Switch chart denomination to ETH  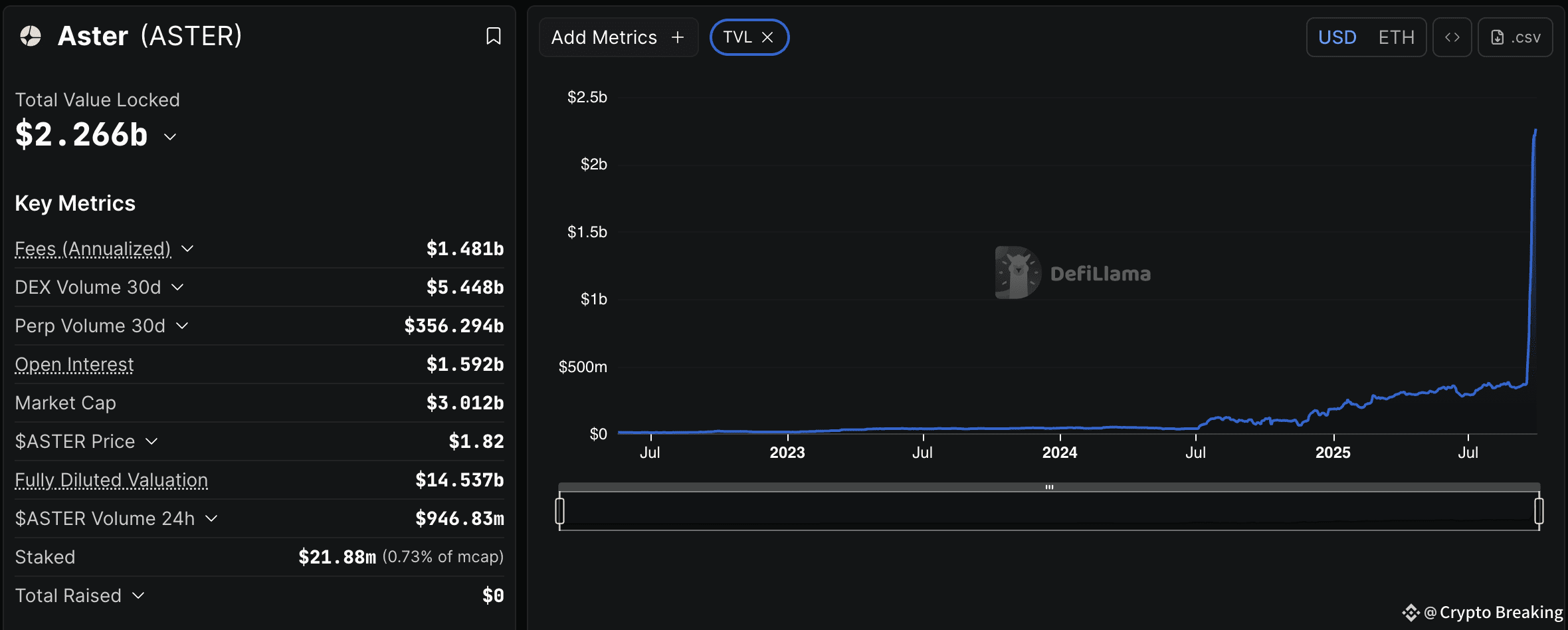pyautogui.click(x=1396, y=37)
